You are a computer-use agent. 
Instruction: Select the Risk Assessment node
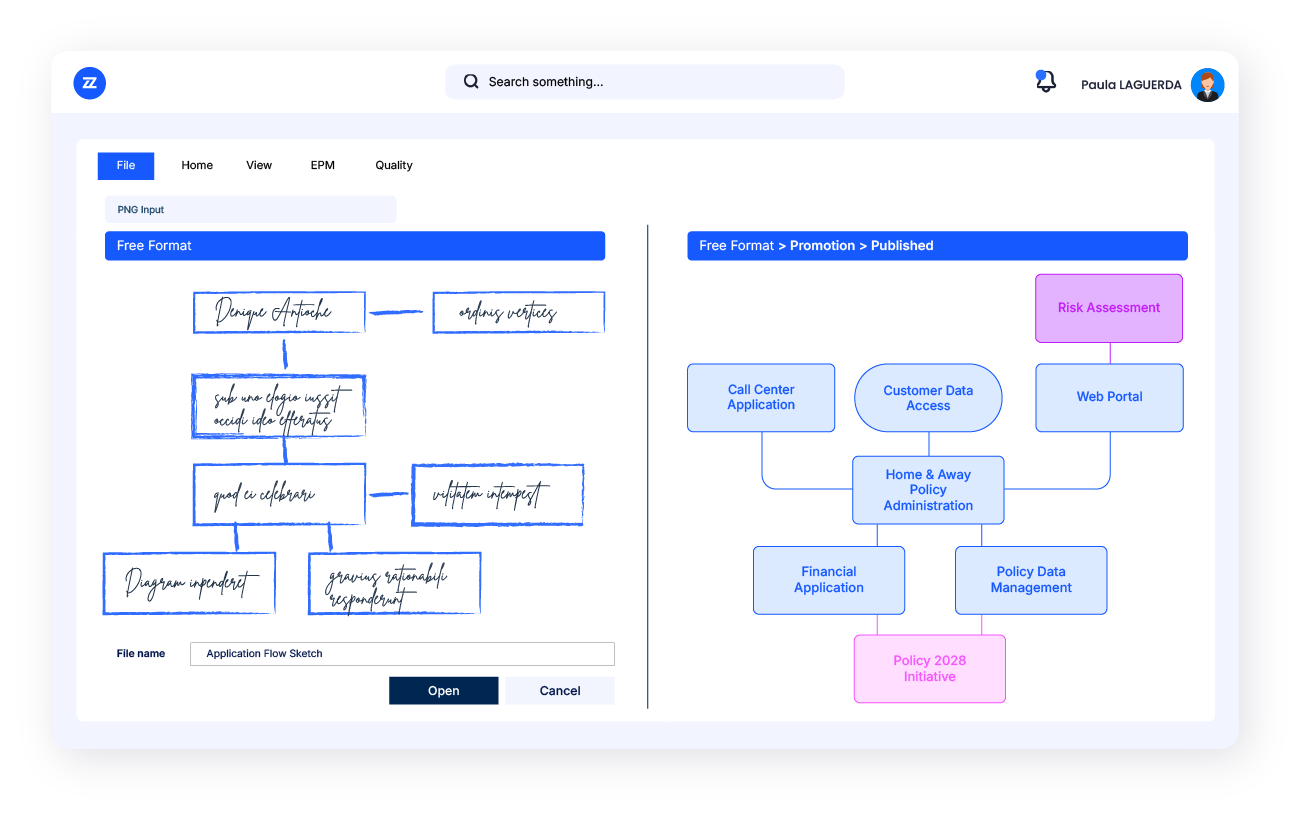tap(1108, 307)
